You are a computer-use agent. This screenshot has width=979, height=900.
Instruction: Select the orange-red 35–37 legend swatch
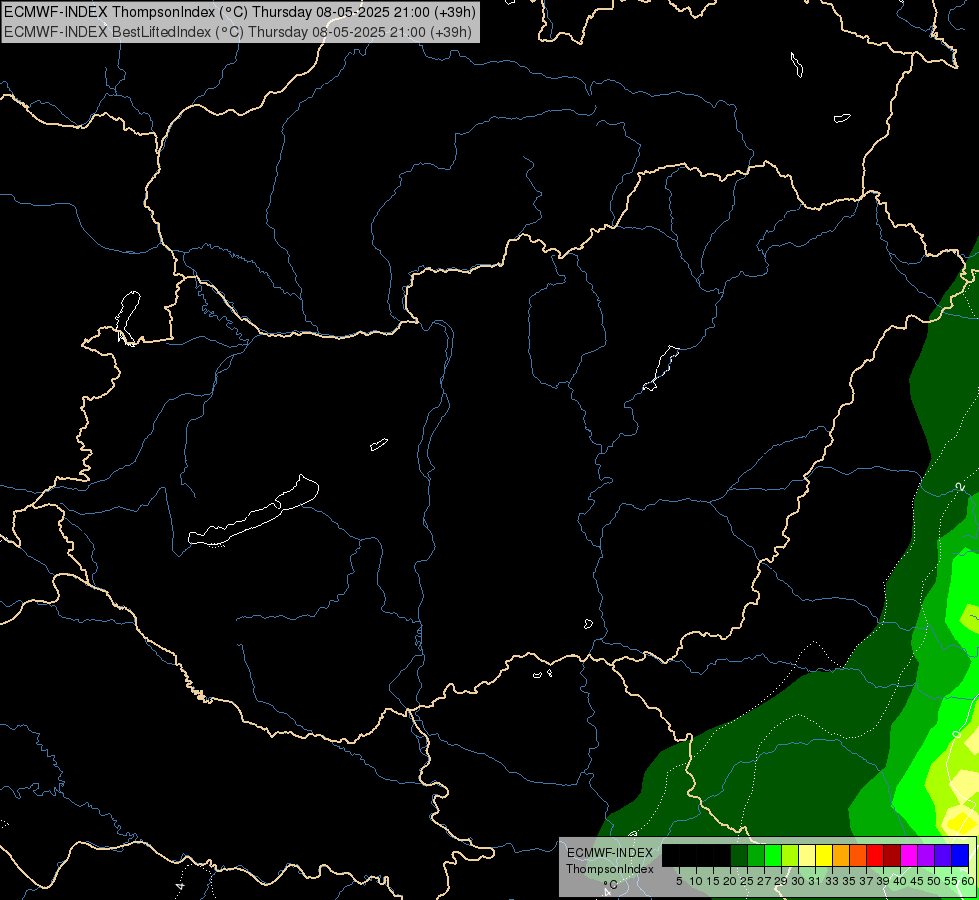pos(858,855)
